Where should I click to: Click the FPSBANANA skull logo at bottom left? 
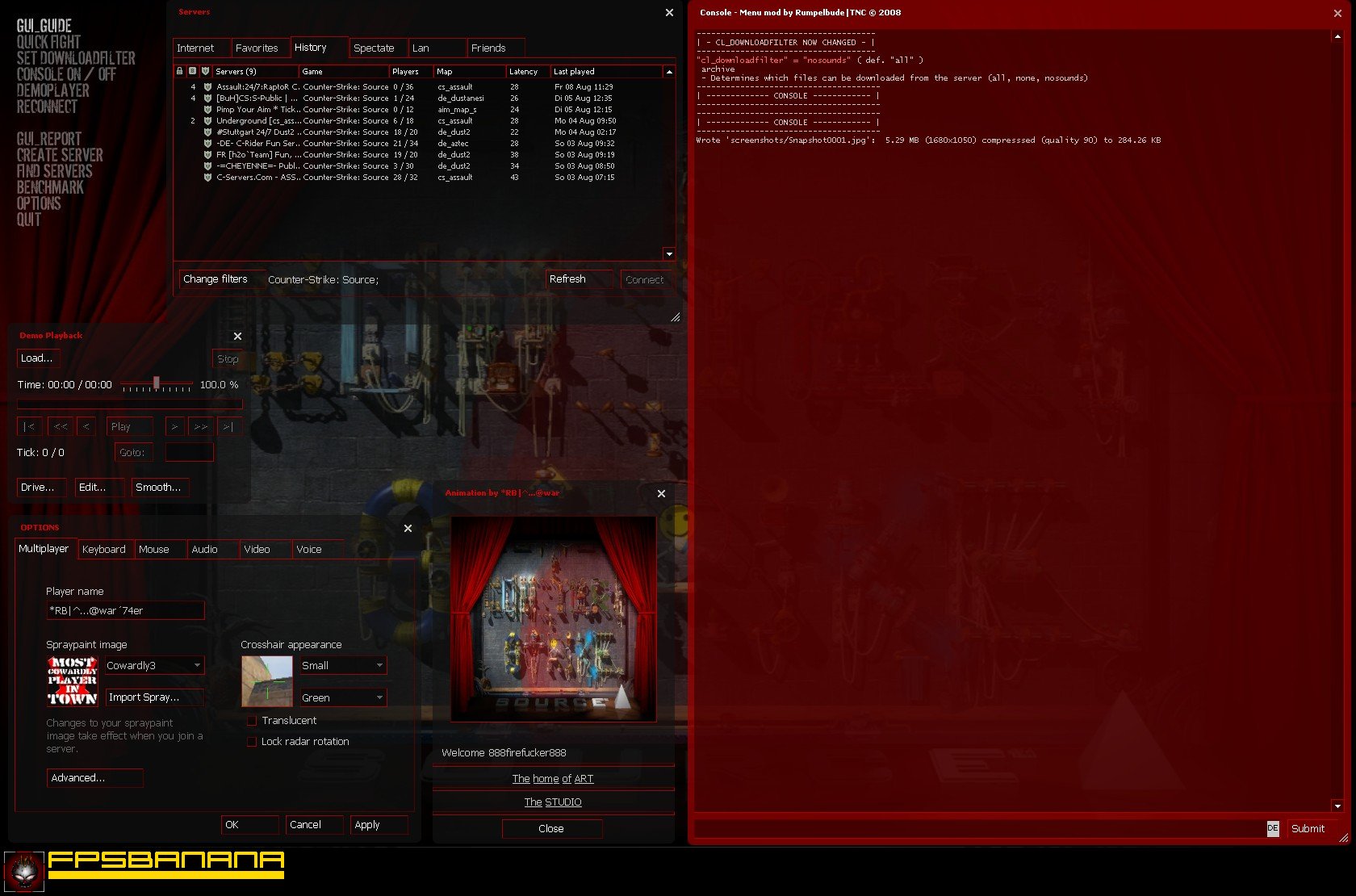24,869
